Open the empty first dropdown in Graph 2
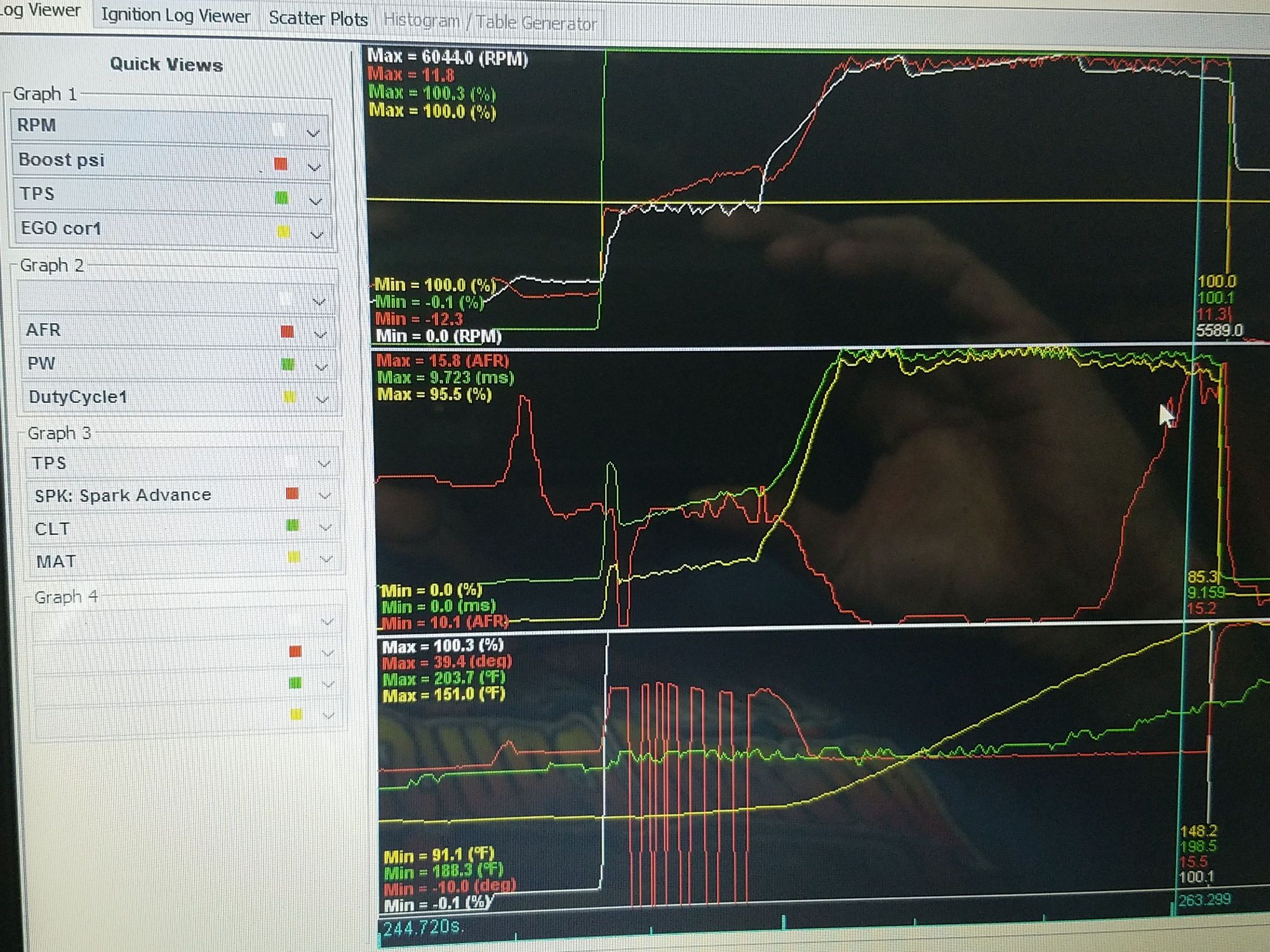 pos(319,301)
